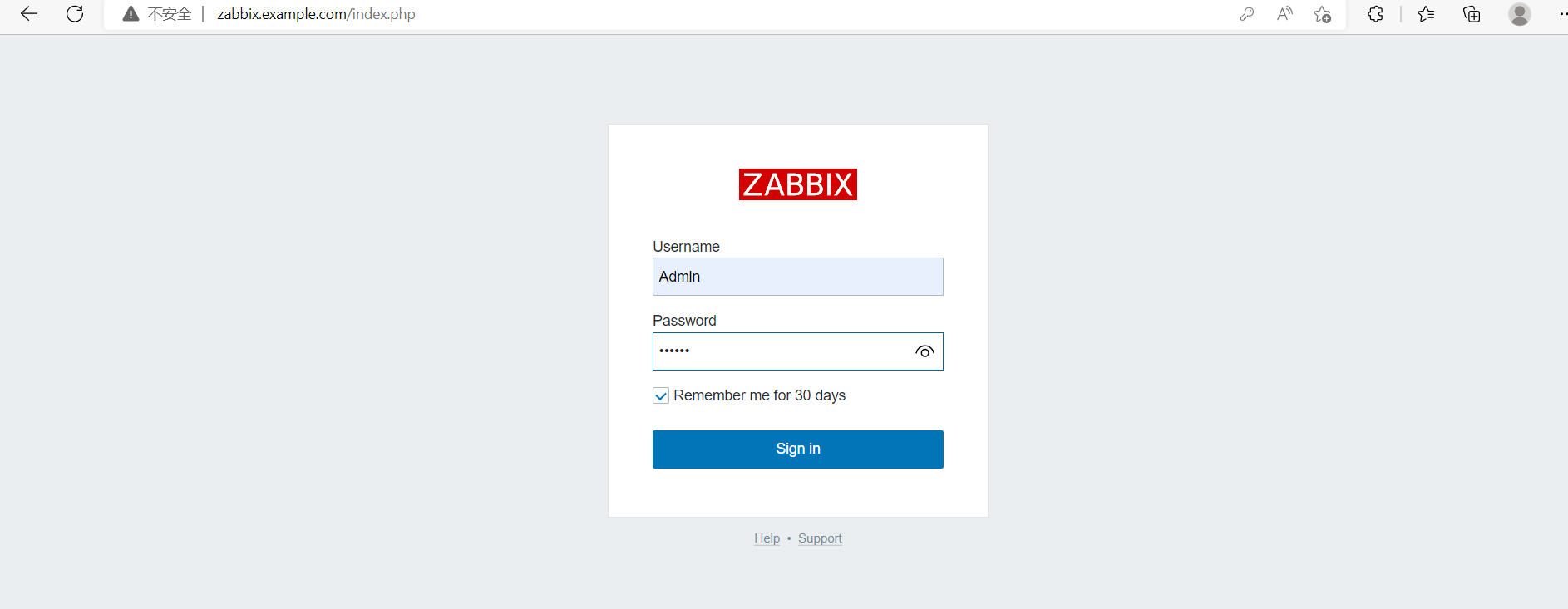The height and width of the screenshot is (609, 1568).
Task: Add this page to favorites
Action: click(1322, 14)
